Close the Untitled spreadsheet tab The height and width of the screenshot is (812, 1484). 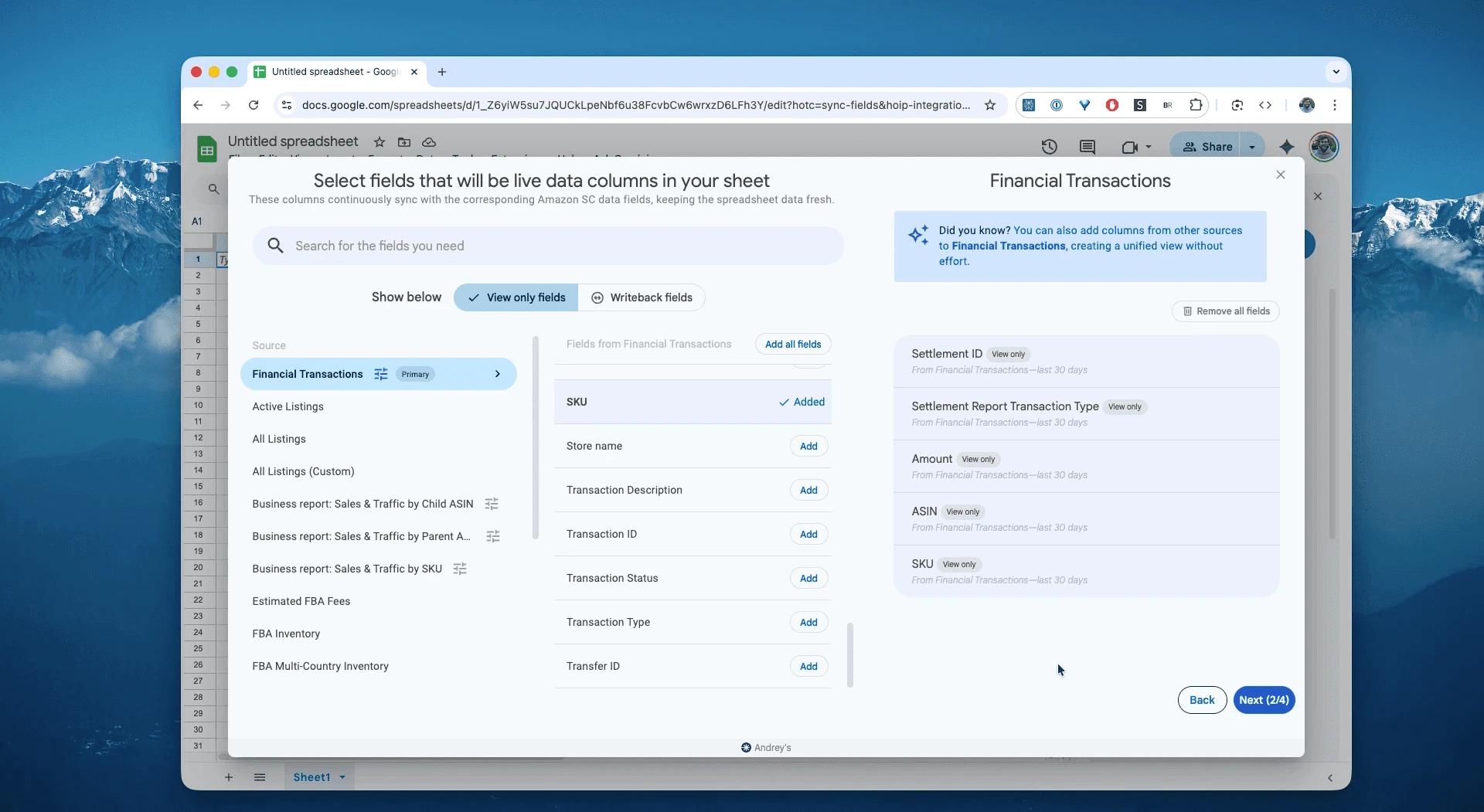pos(414,72)
